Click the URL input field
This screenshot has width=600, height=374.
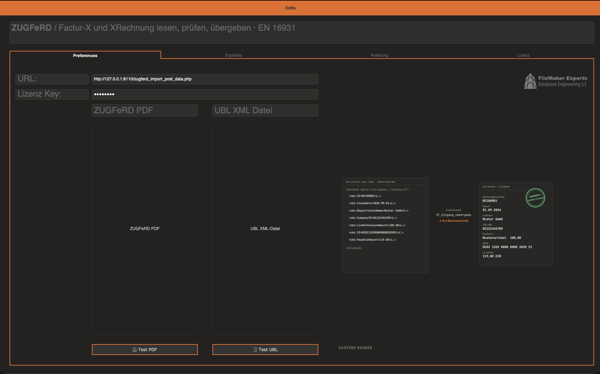click(205, 79)
